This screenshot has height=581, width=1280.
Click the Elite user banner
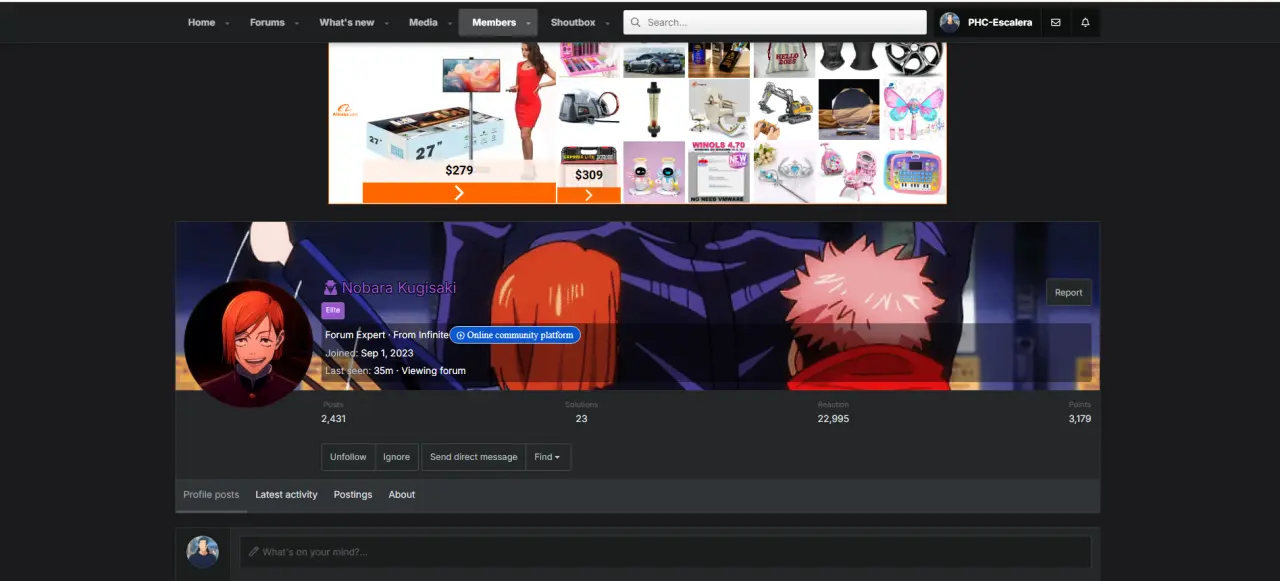333,310
